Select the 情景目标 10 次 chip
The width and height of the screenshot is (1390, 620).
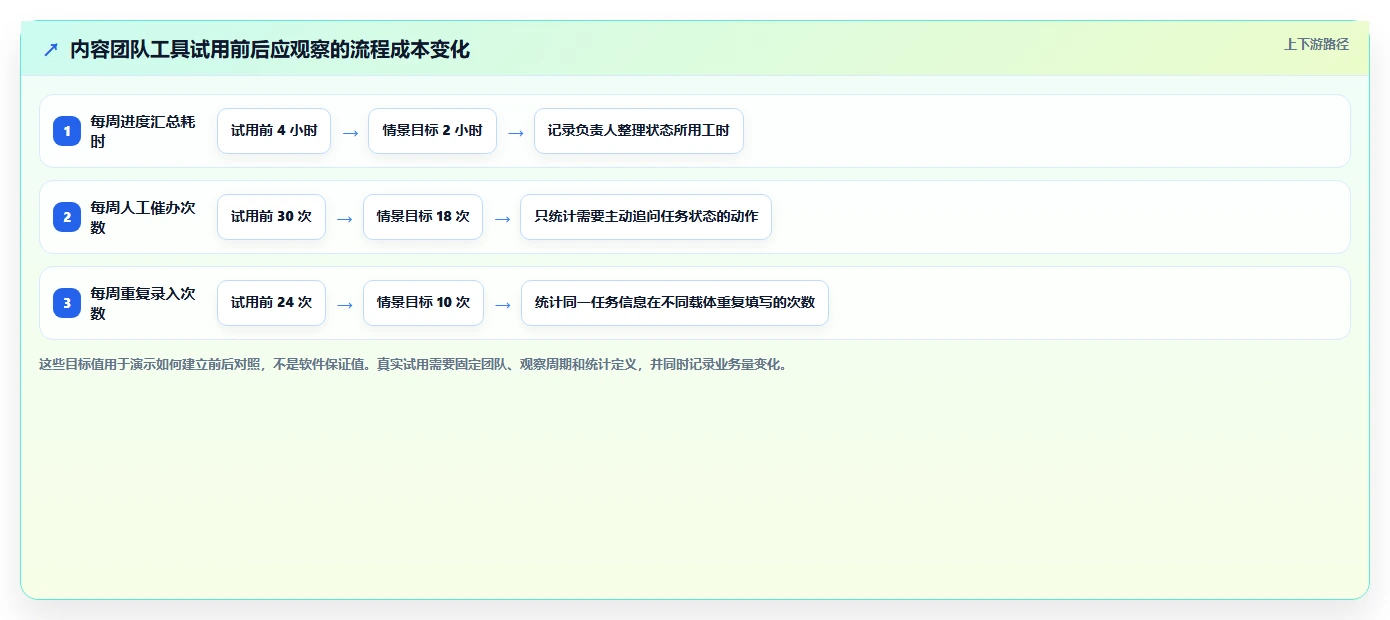click(x=423, y=303)
